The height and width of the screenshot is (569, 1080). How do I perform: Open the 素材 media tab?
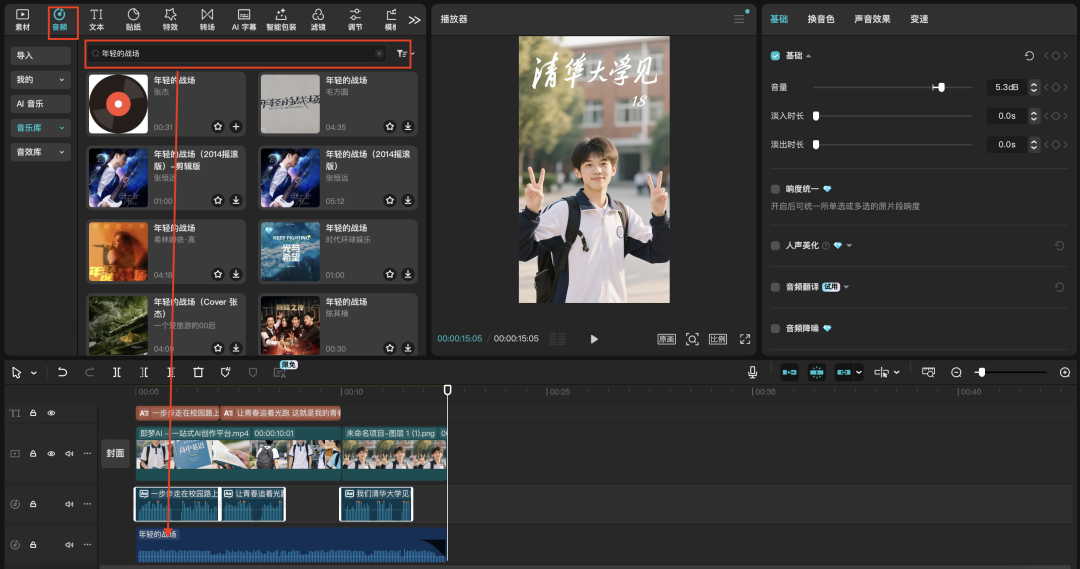(x=23, y=19)
